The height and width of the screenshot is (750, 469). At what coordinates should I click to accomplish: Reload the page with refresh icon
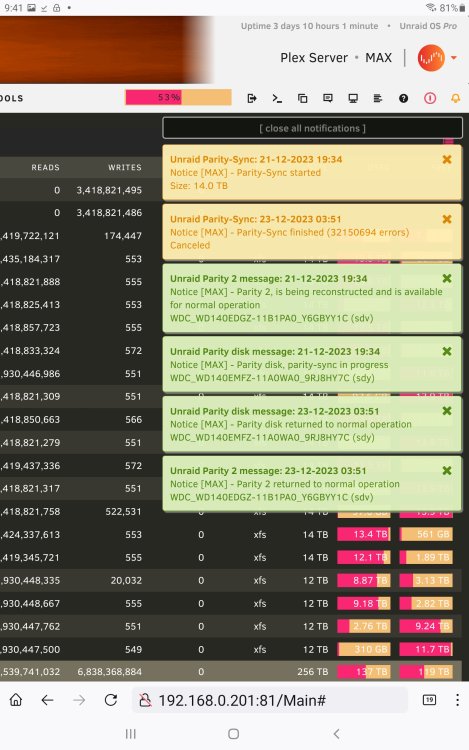coord(111,700)
